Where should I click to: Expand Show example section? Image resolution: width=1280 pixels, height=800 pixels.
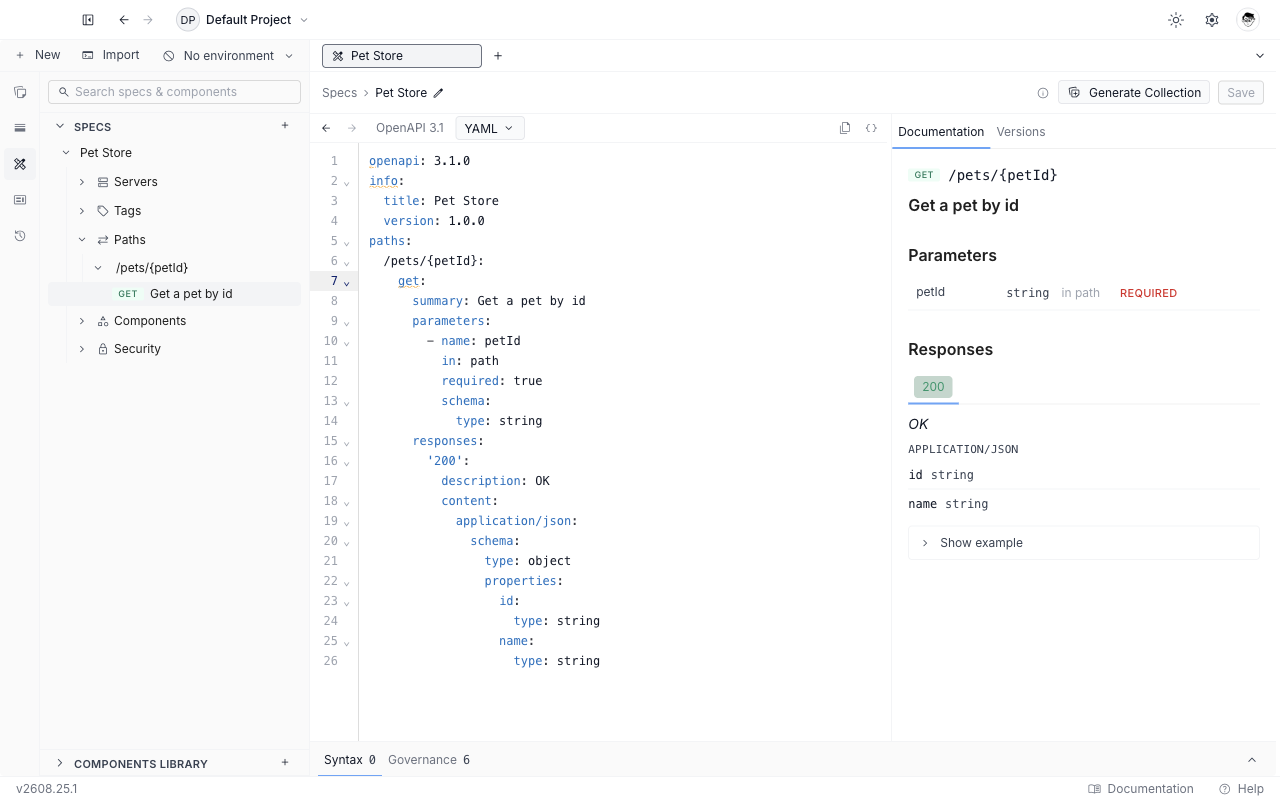(x=1083, y=543)
